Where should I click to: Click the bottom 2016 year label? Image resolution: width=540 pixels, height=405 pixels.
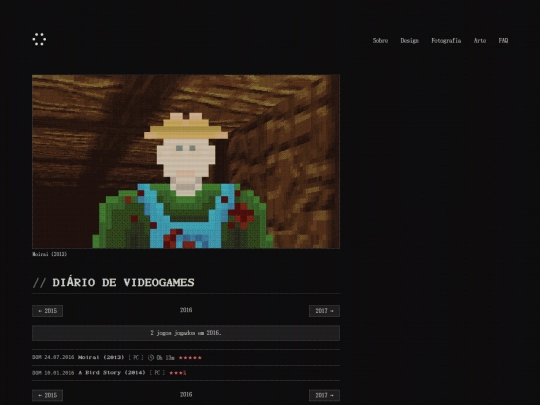click(186, 395)
